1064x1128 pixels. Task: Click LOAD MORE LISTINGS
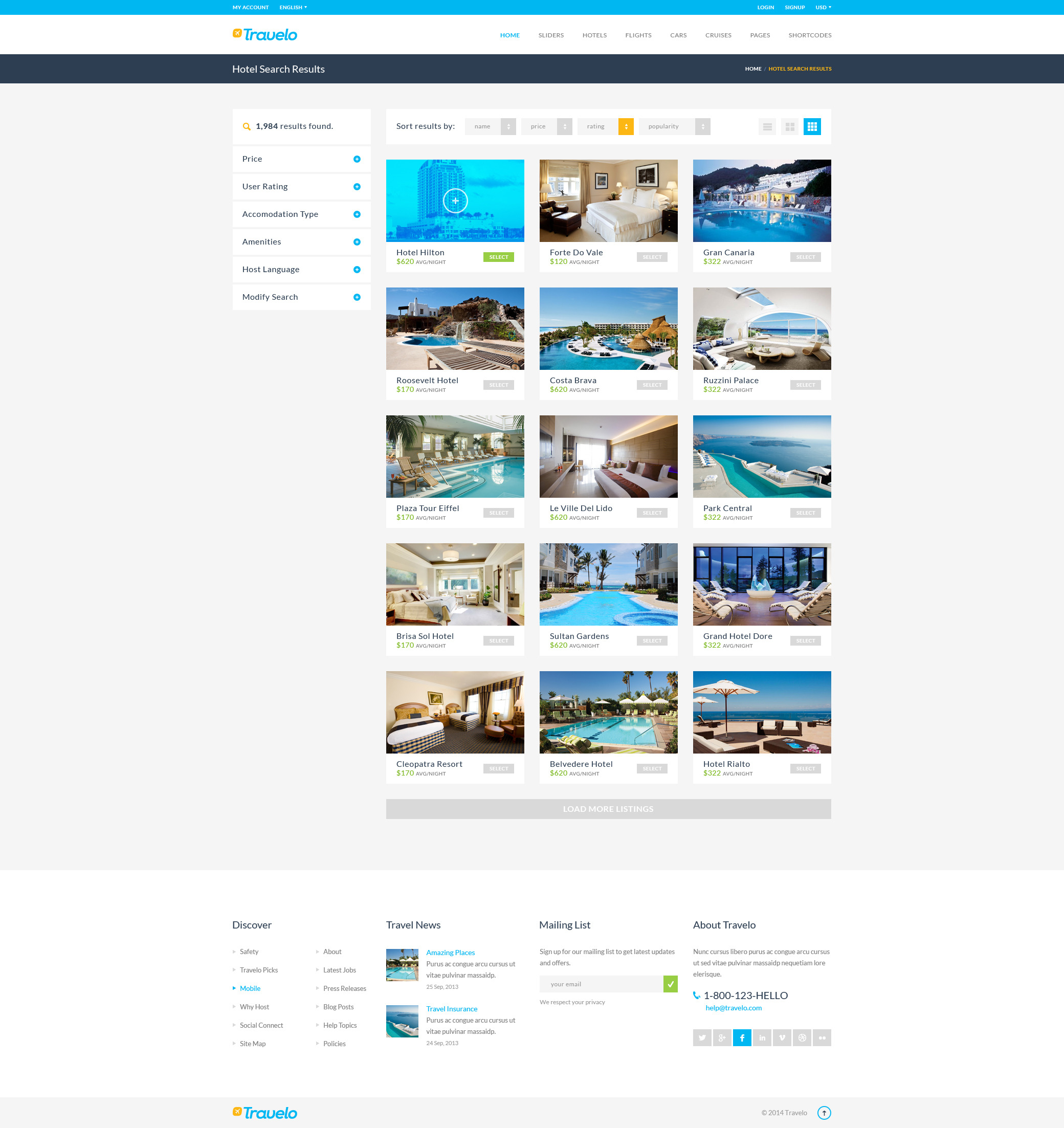pos(608,809)
